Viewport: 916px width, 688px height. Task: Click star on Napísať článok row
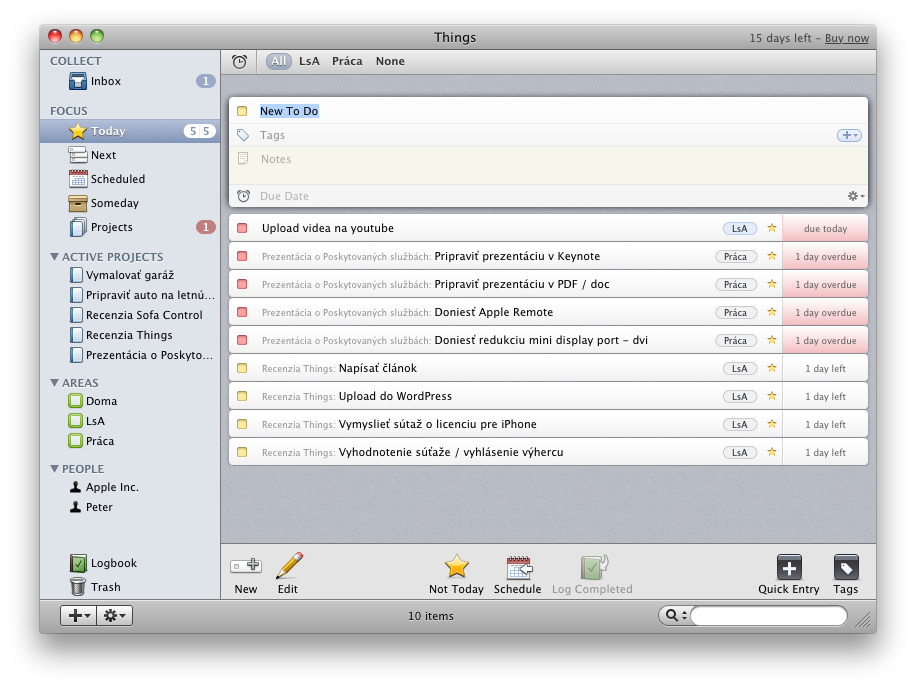(x=772, y=368)
